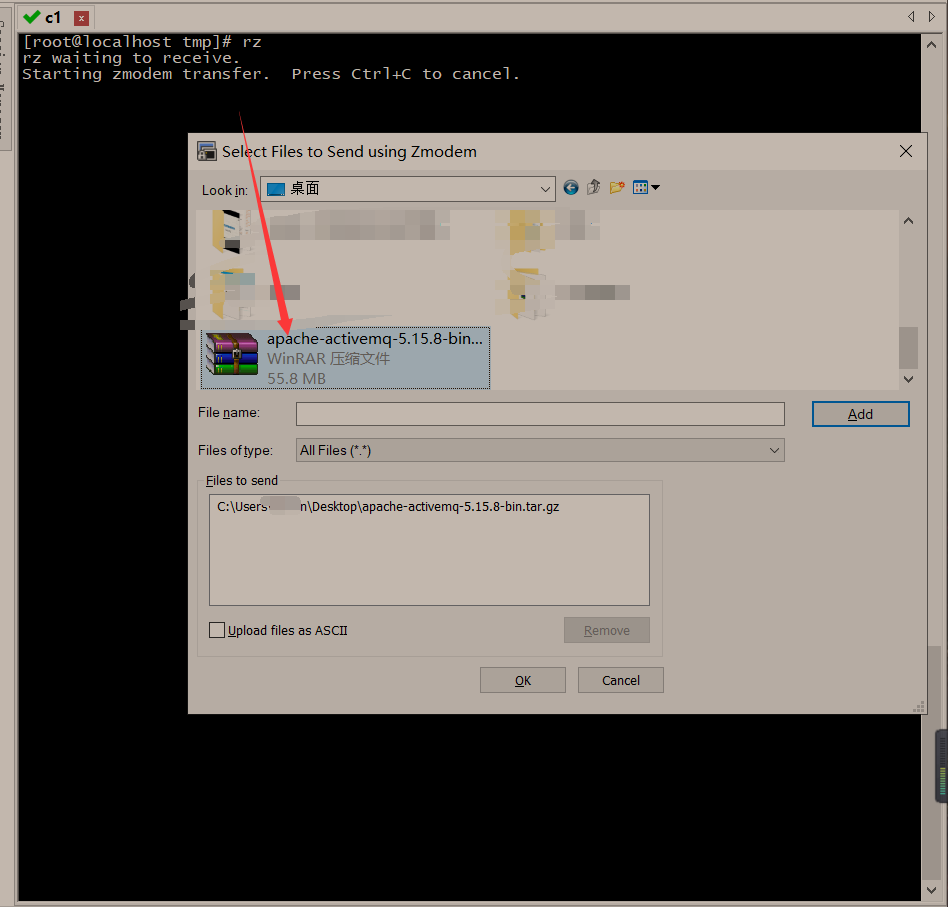Click file list scroll down arrow
The image size is (948, 907).
pyautogui.click(x=908, y=379)
